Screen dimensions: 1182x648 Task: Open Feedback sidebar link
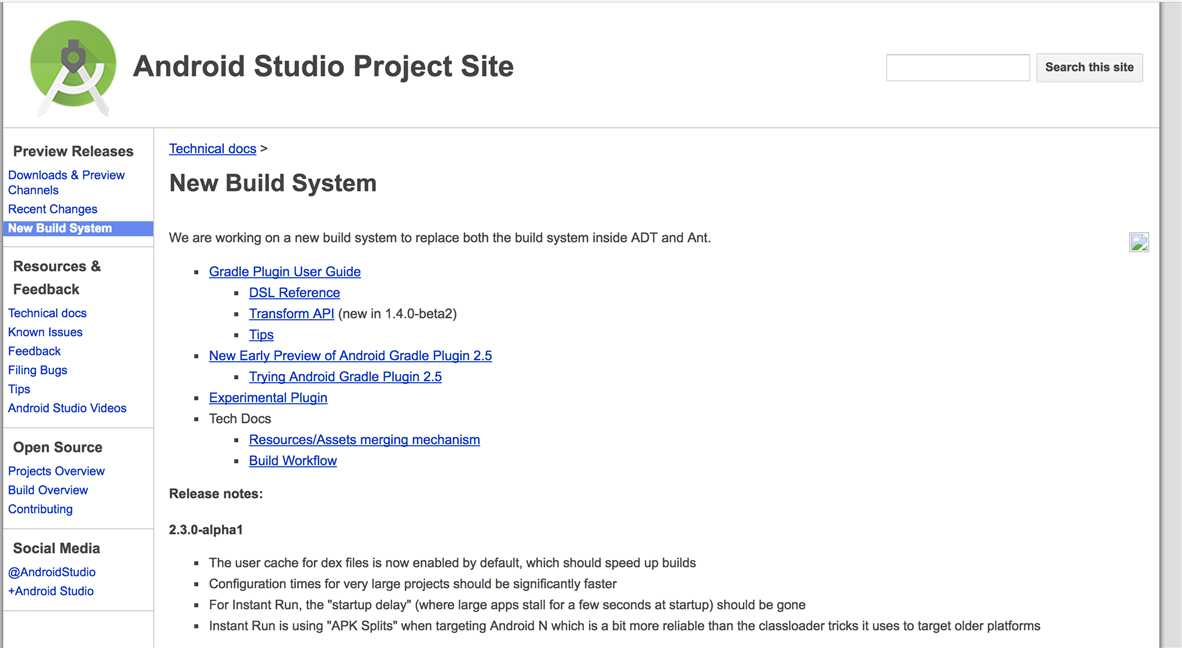[x=35, y=351]
